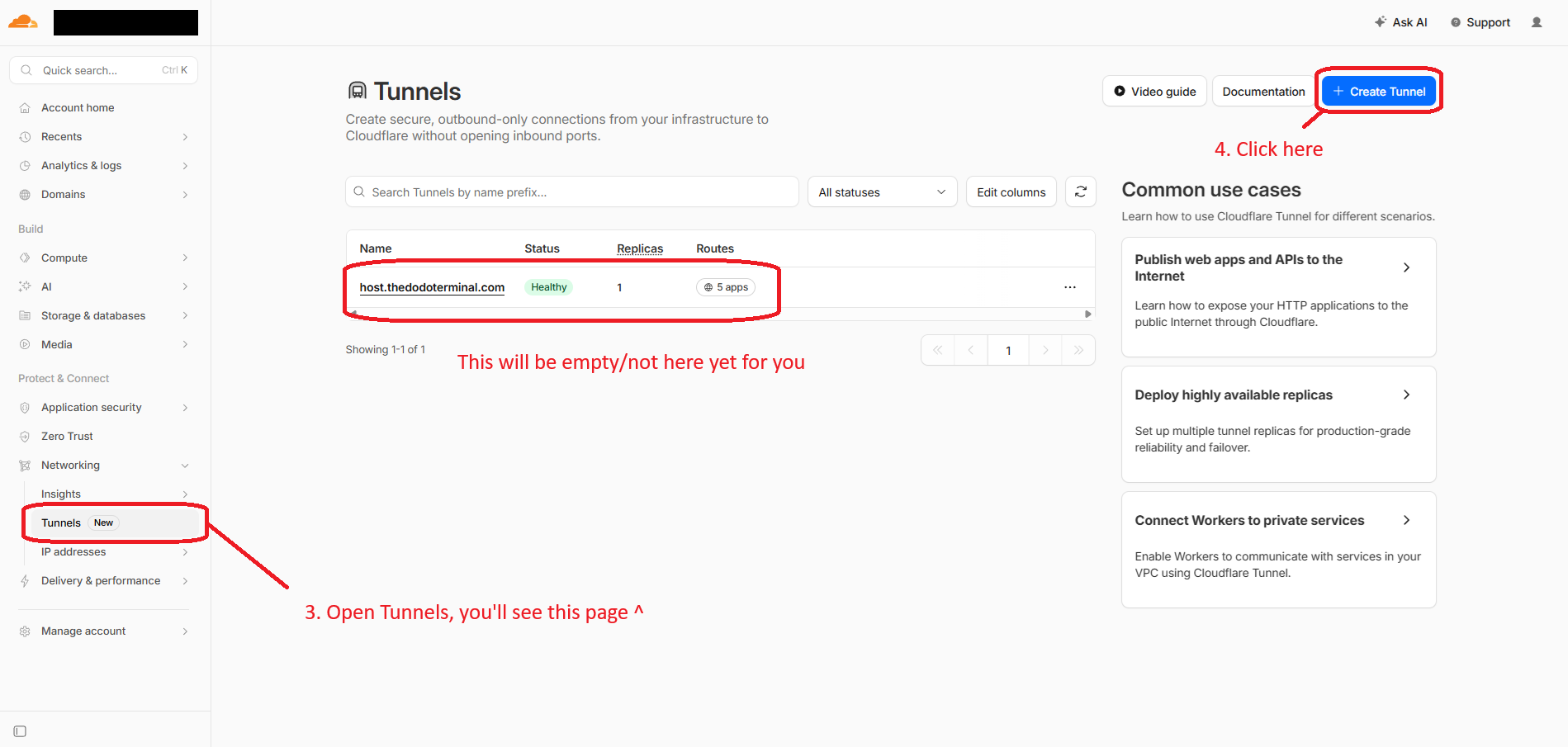The width and height of the screenshot is (1568, 747).
Task: Click the Account home house icon
Action: [x=25, y=108]
